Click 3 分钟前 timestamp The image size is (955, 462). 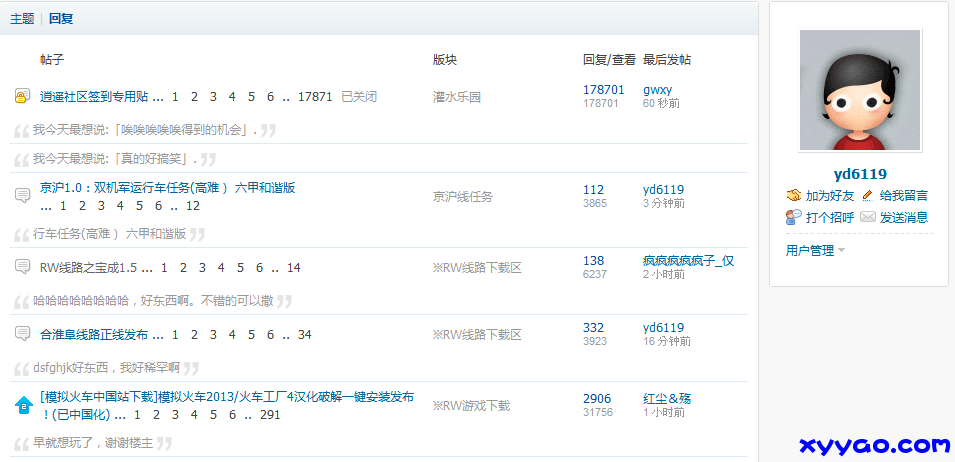[663, 203]
